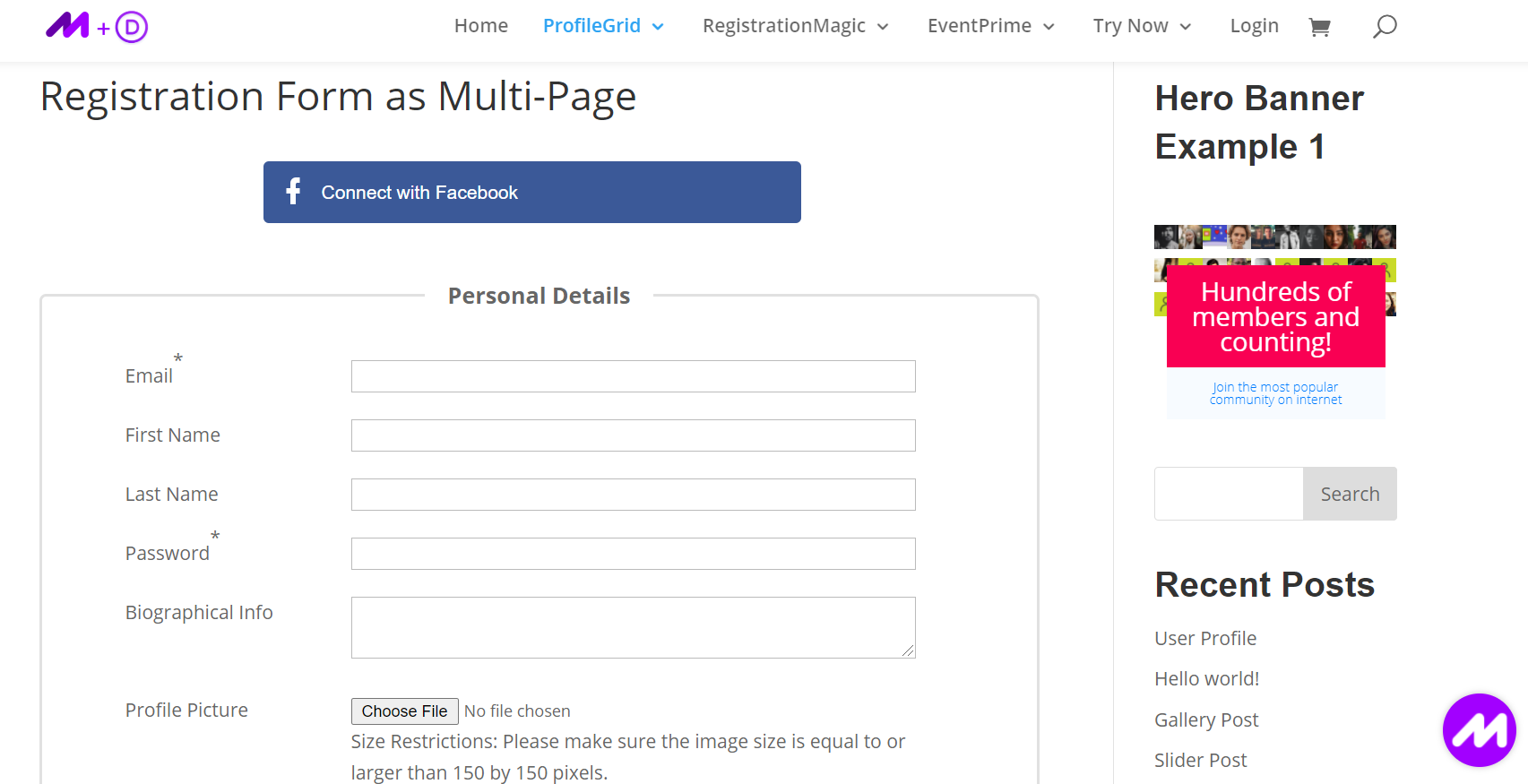Screen dimensions: 1528x784
Task: Open the Slider Post link
Action: coord(1201,760)
